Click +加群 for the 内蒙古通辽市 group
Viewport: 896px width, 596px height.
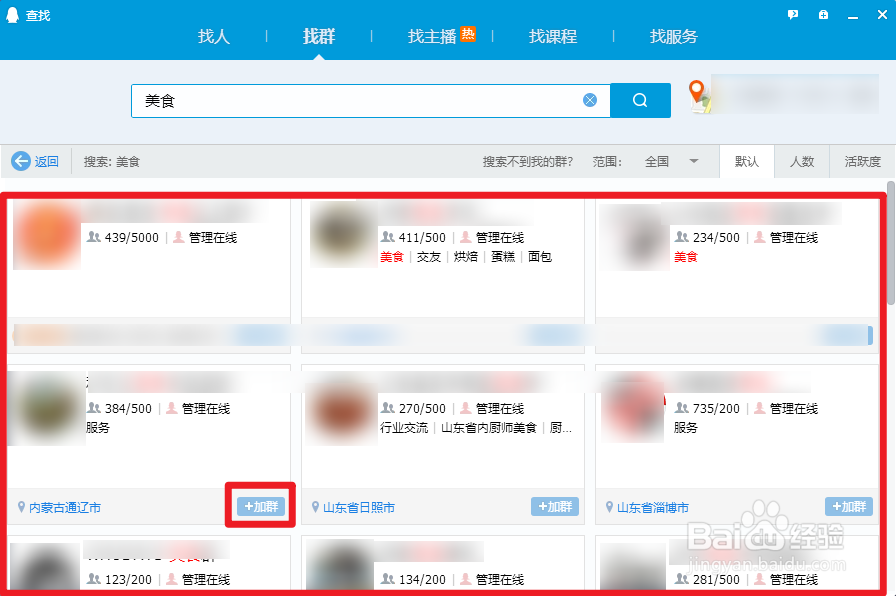pyautogui.click(x=261, y=506)
